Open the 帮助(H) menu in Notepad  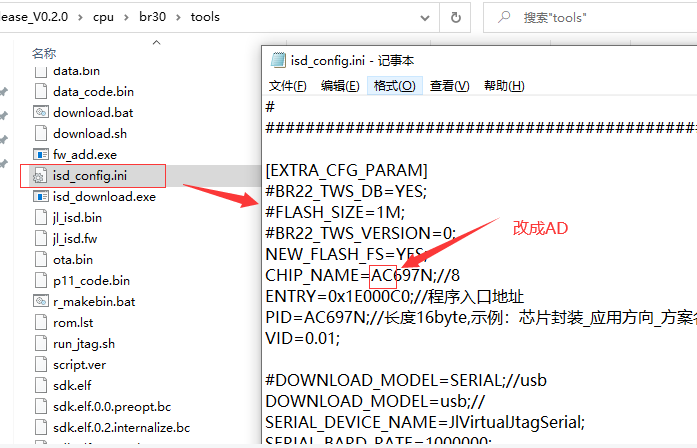tap(504, 85)
